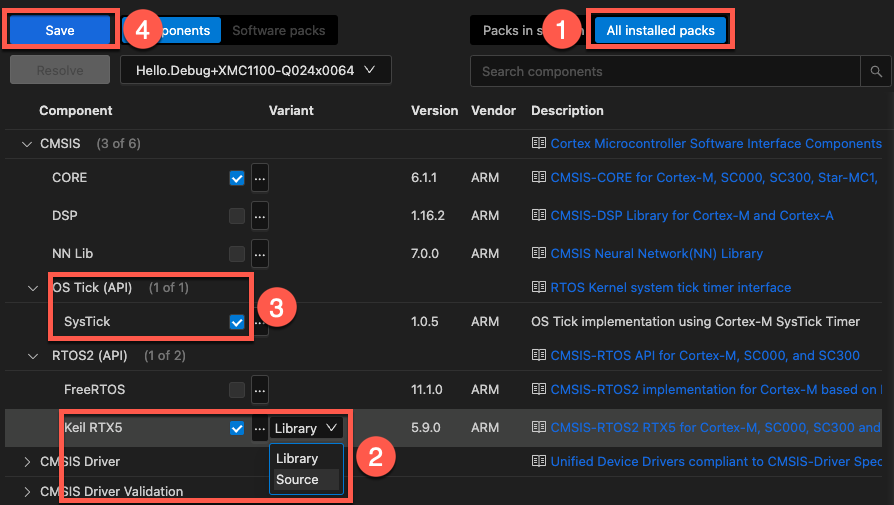
Task: Click the search magnifier icon
Action: (875, 71)
